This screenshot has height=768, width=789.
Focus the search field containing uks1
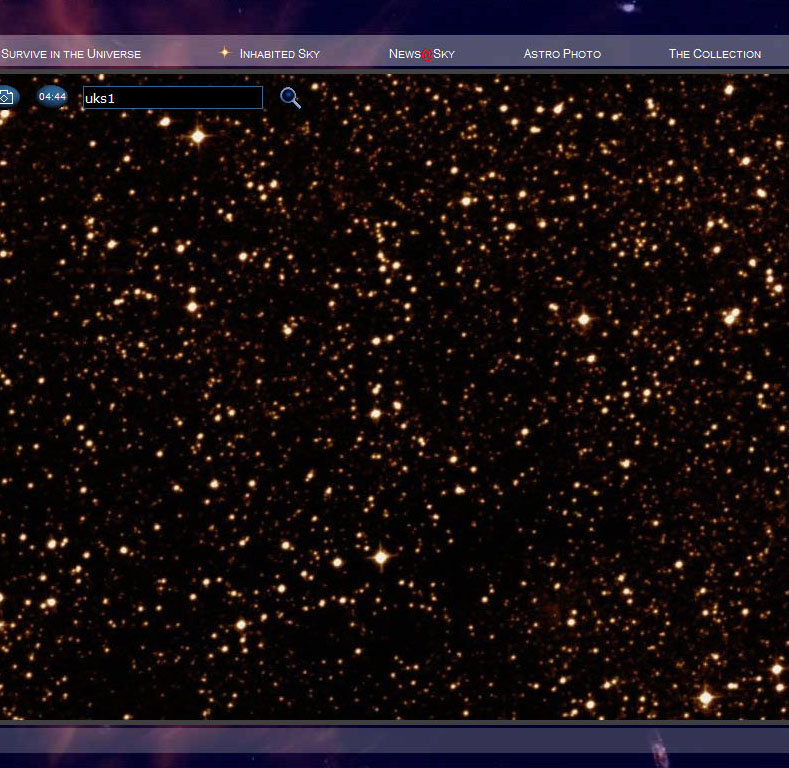coord(173,98)
